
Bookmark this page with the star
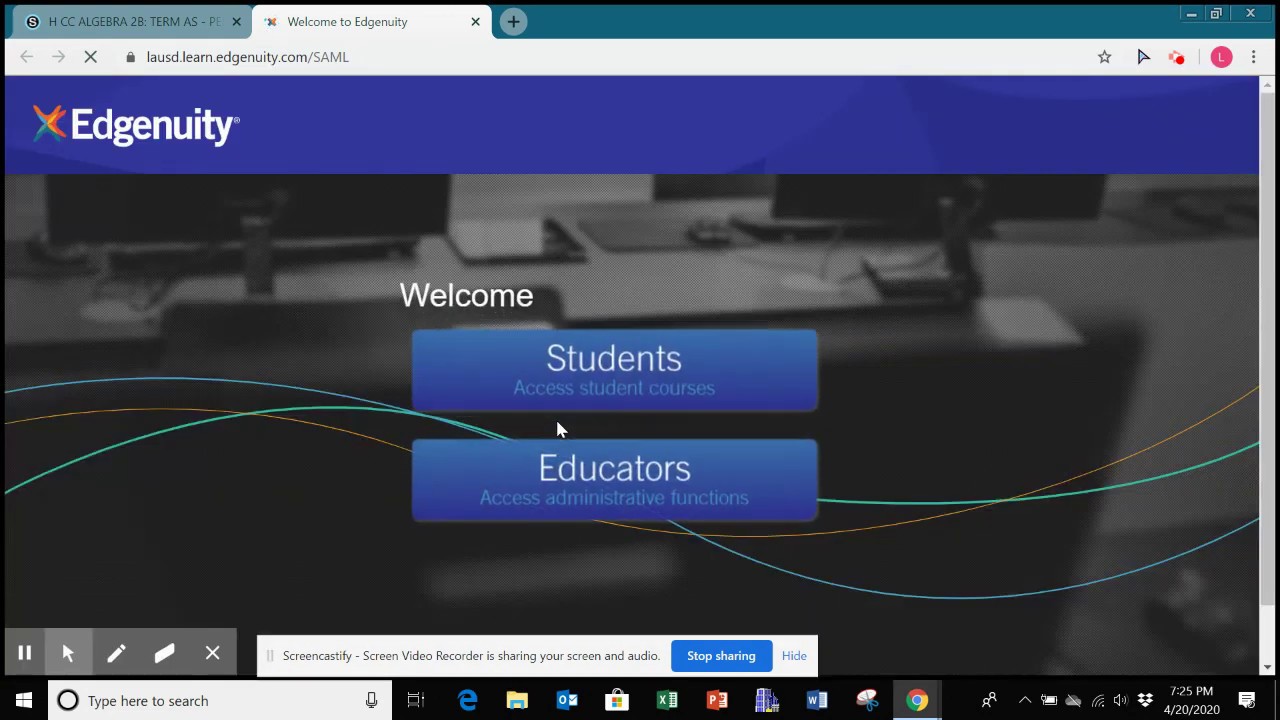coord(1104,57)
